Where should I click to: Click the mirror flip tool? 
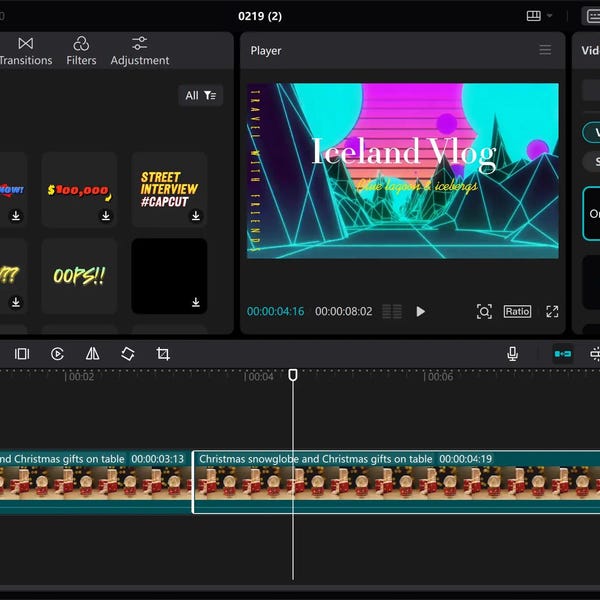[92, 354]
